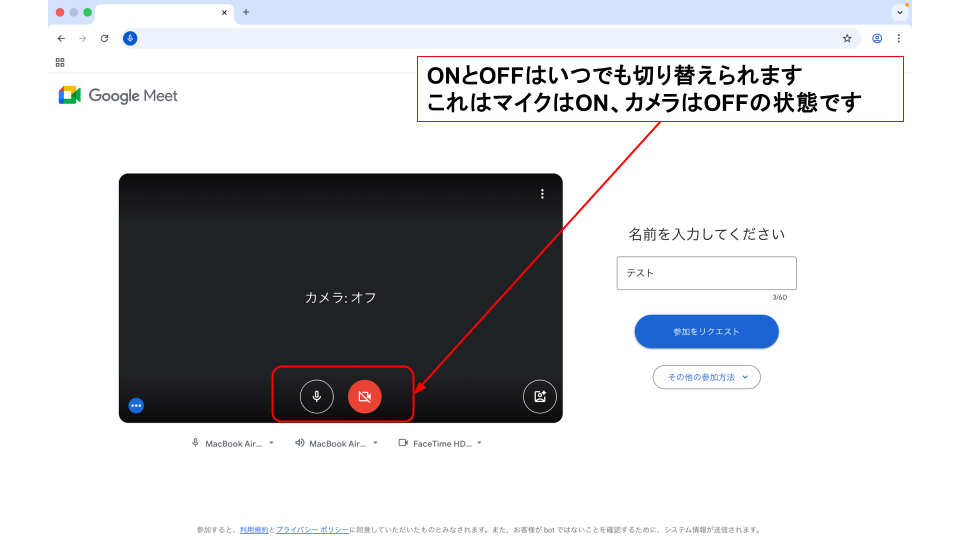Viewport: 960px width, 540px height.
Task: Open the apps grid in bookmarks bar
Action: pos(60,62)
